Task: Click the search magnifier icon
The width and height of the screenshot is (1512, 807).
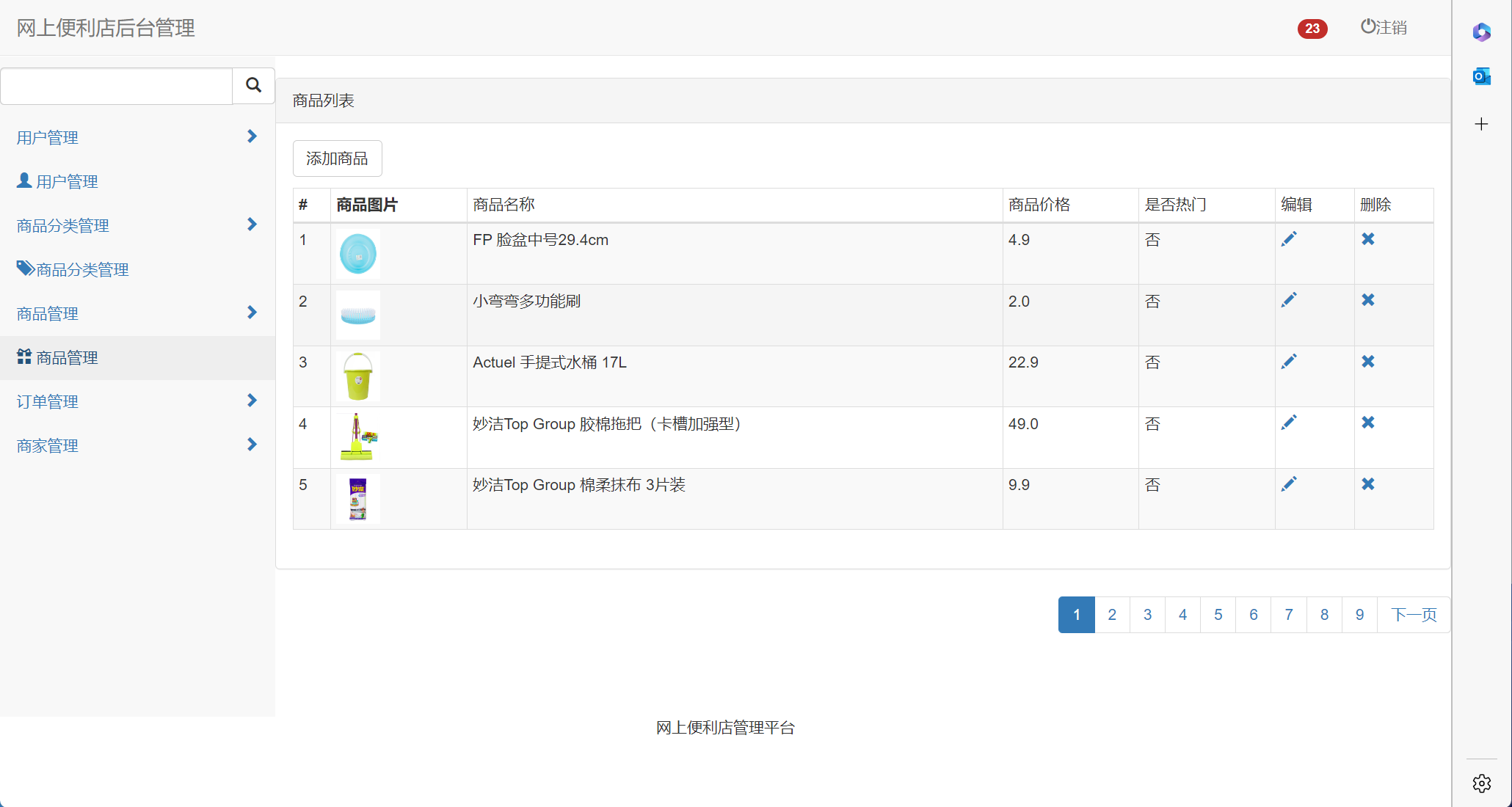Action: tap(252, 86)
